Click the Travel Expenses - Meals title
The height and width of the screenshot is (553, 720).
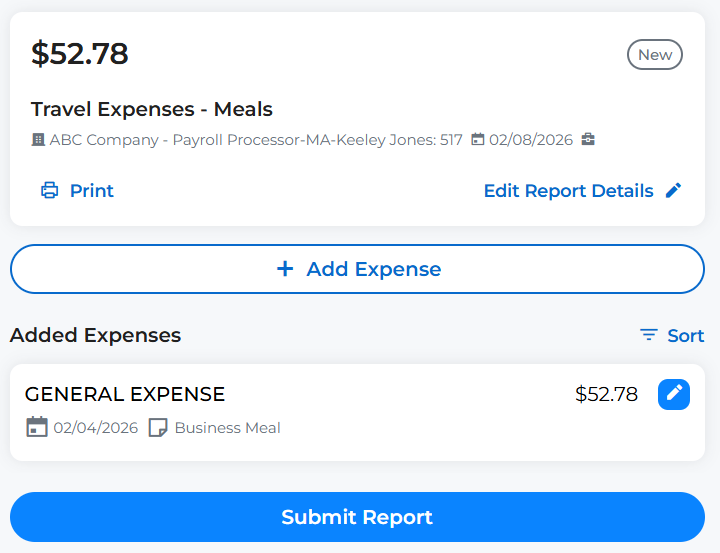coord(152,109)
